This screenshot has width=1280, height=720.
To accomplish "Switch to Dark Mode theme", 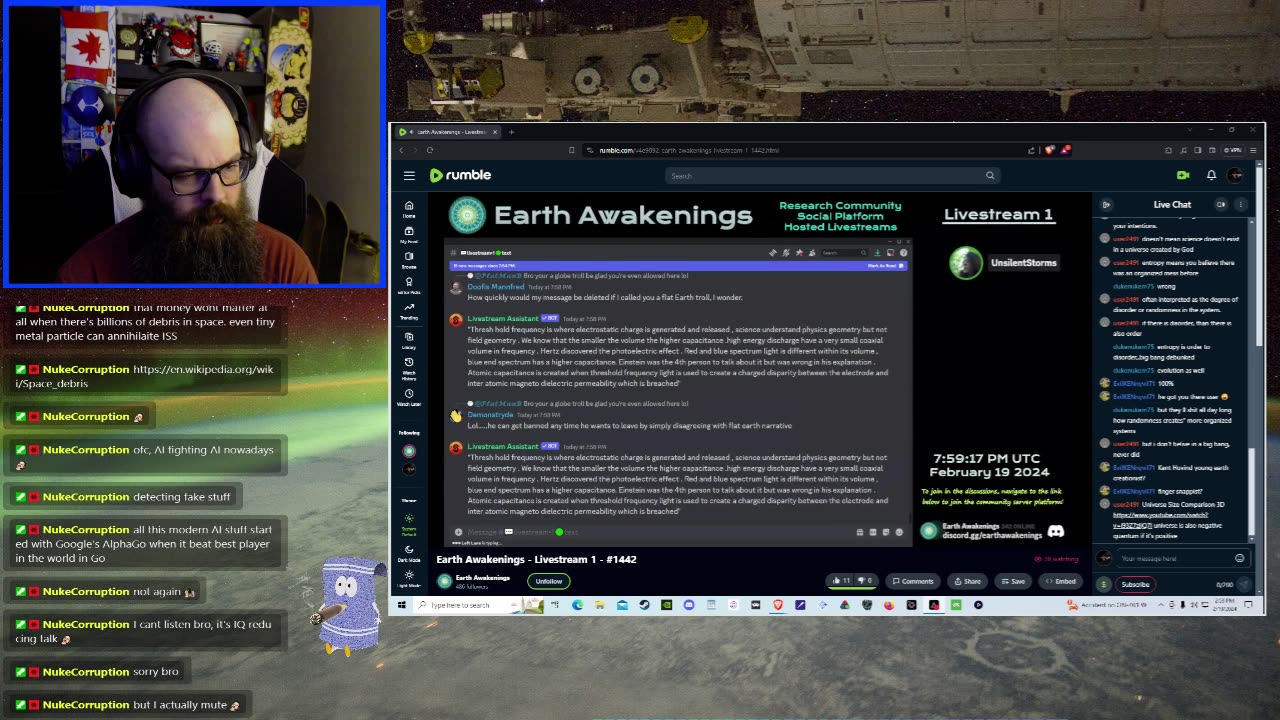I will [x=409, y=550].
